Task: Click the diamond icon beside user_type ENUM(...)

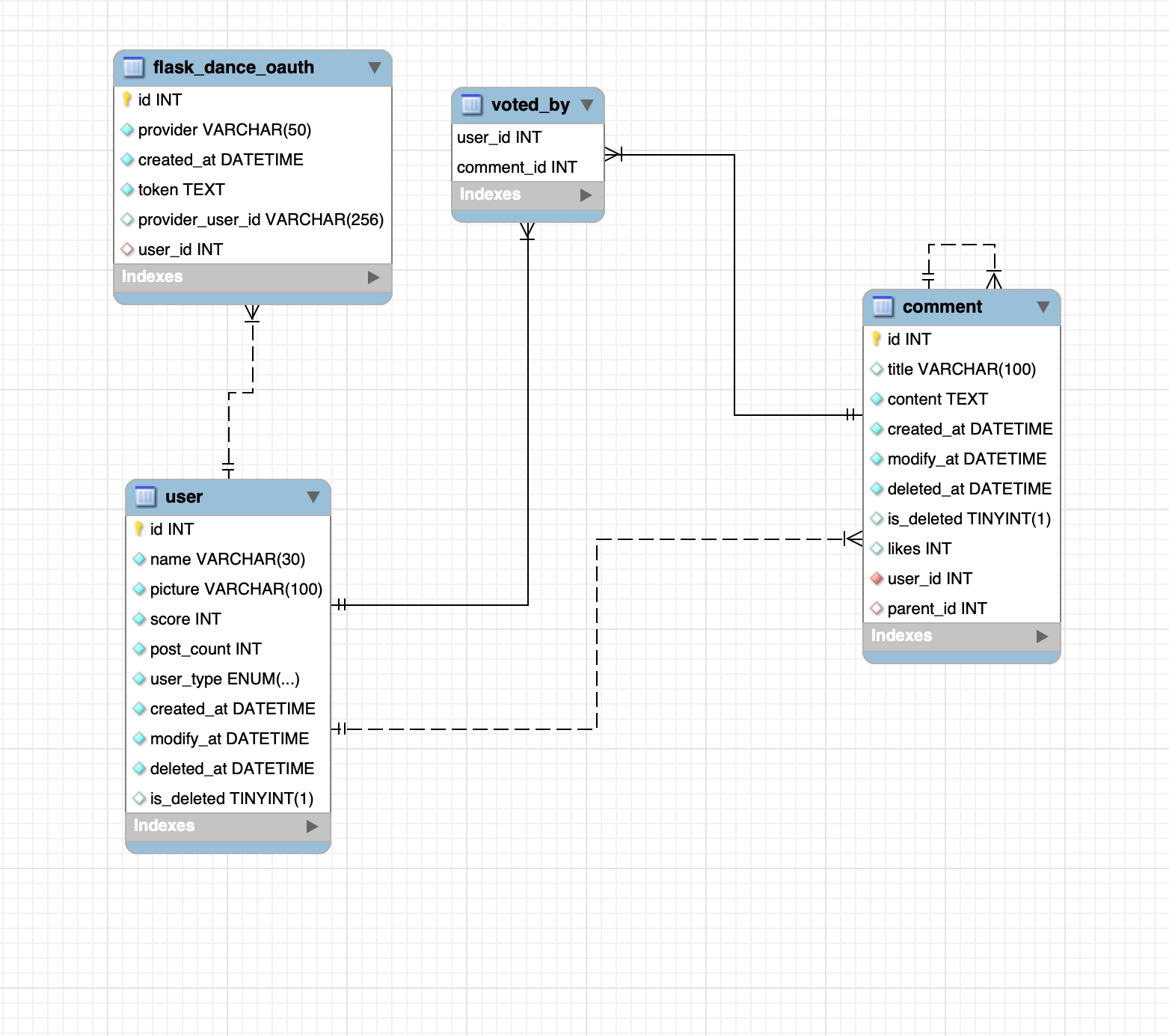Action: tap(140, 678)
